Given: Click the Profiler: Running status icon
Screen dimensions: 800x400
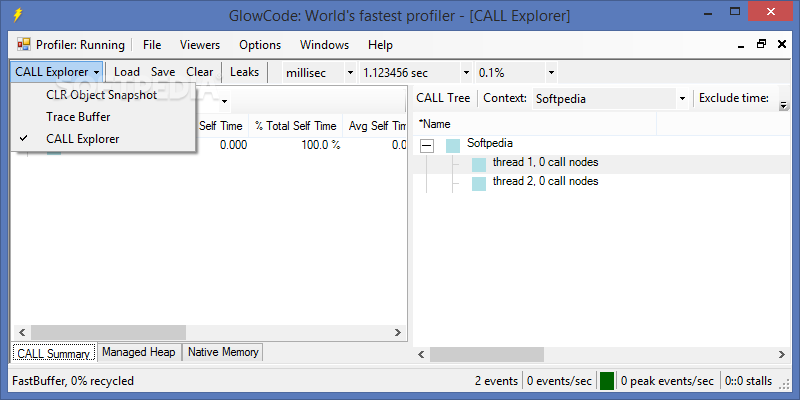Looking at the screenshot, I should [x=23, y=45].
